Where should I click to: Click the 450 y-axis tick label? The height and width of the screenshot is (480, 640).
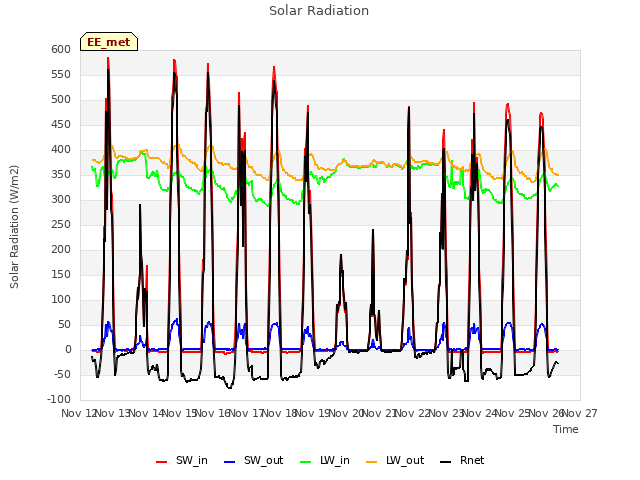[x=61, y=124]
